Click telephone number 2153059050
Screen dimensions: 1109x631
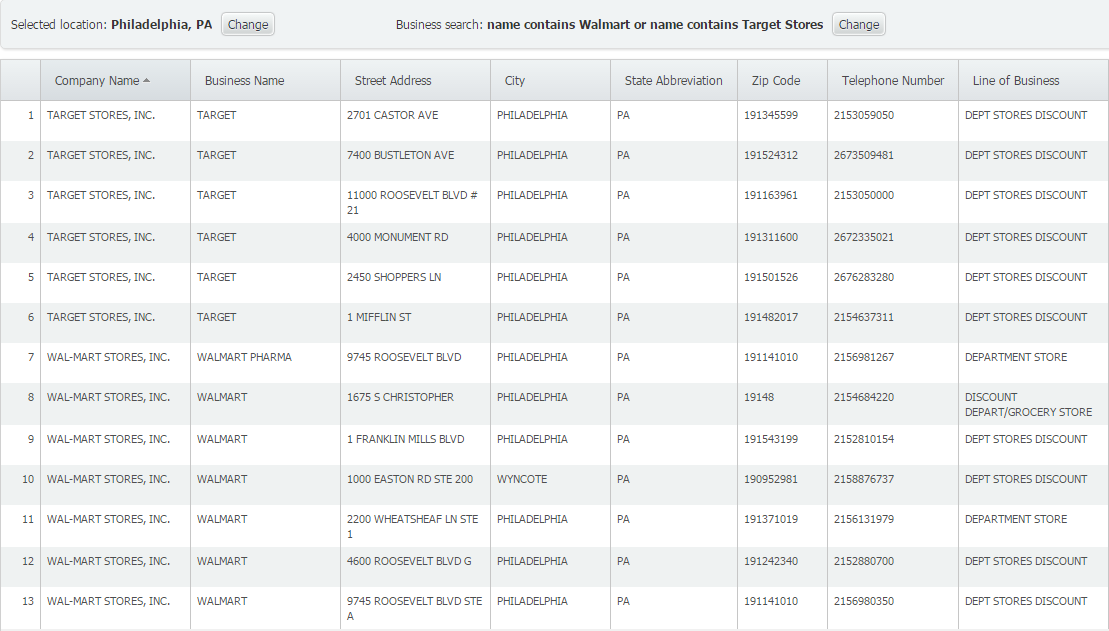863,116
